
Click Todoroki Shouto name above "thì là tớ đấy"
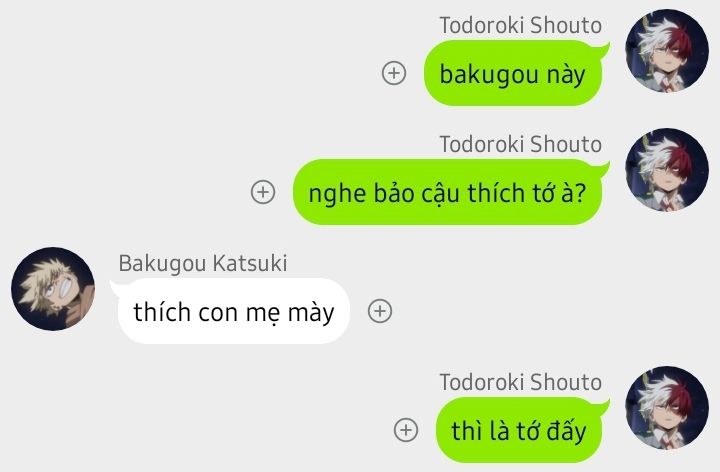[521, 382]
